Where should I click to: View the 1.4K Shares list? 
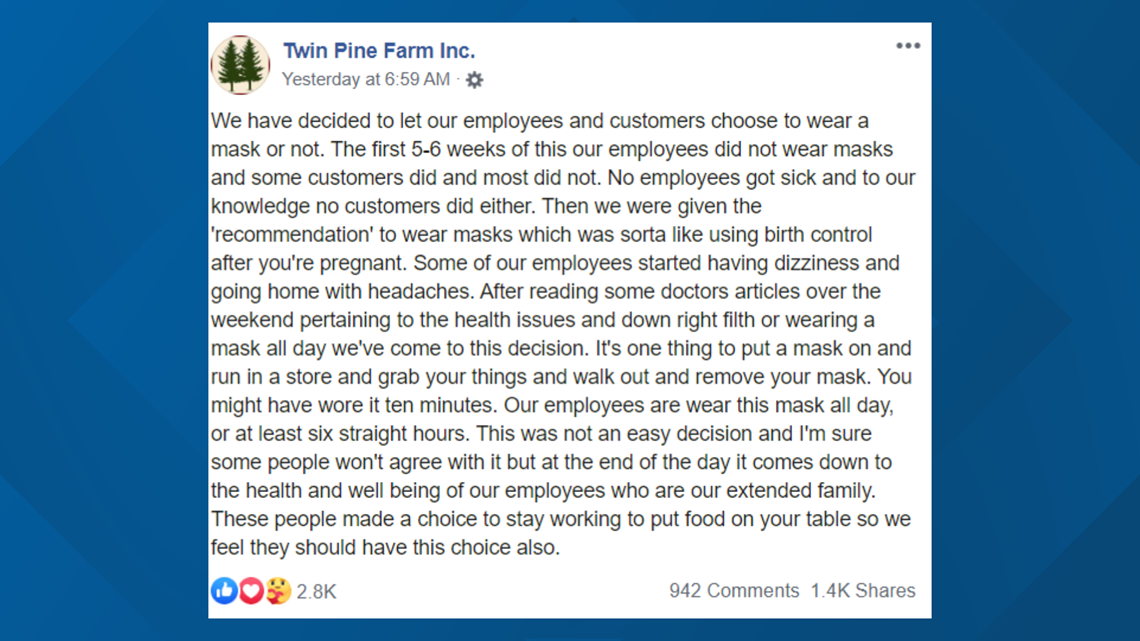pos(863,590)
